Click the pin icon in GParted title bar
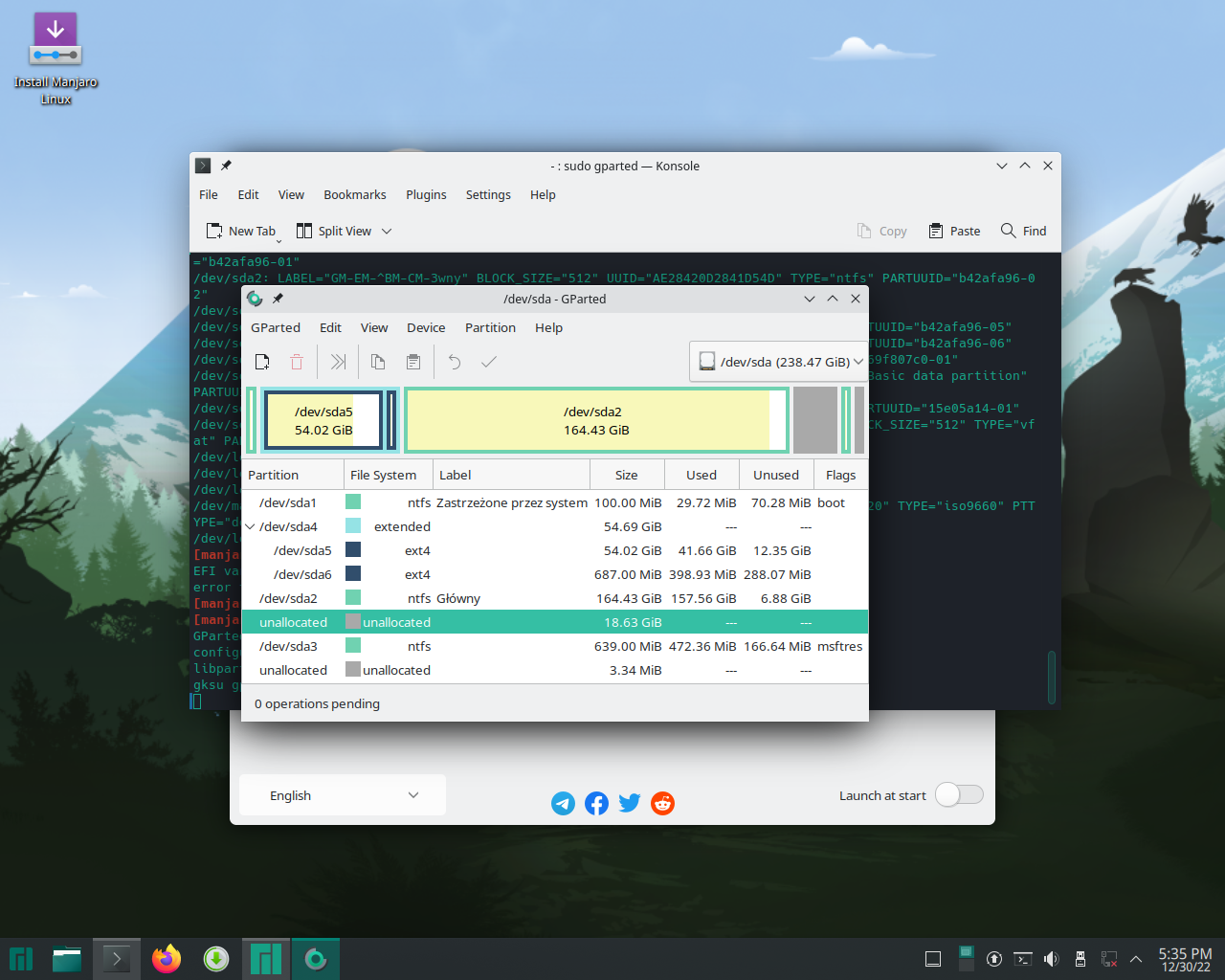 pos(278,299)
